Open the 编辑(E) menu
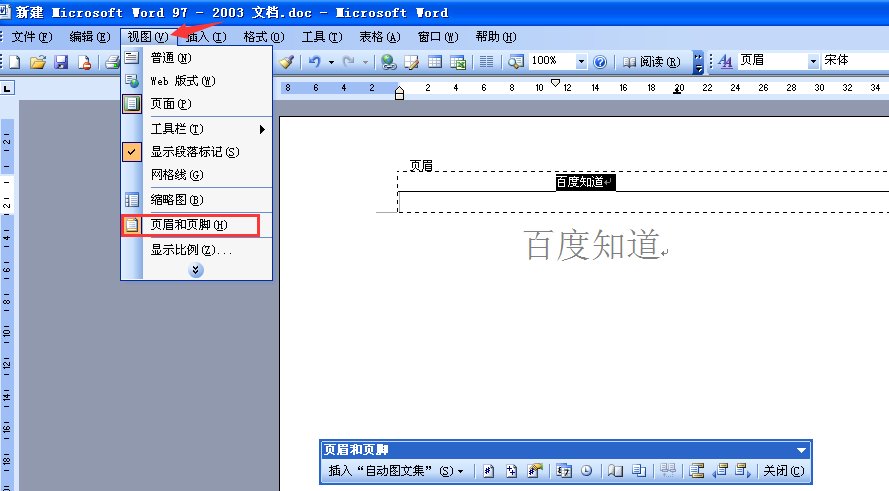 pyautogui.click(x=90, y=37)
